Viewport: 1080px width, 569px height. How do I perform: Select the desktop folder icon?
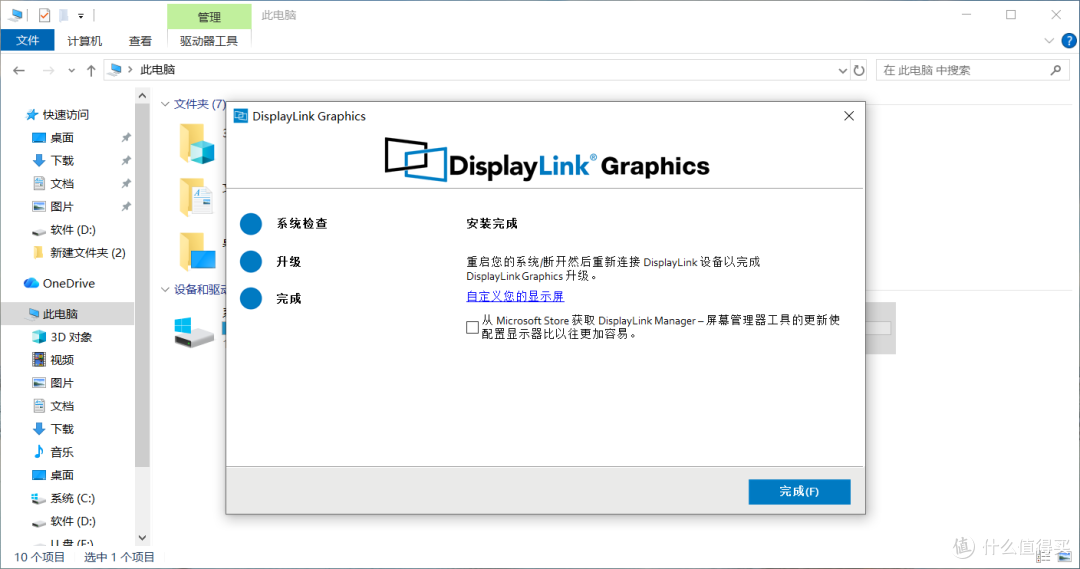pos(197,251)
